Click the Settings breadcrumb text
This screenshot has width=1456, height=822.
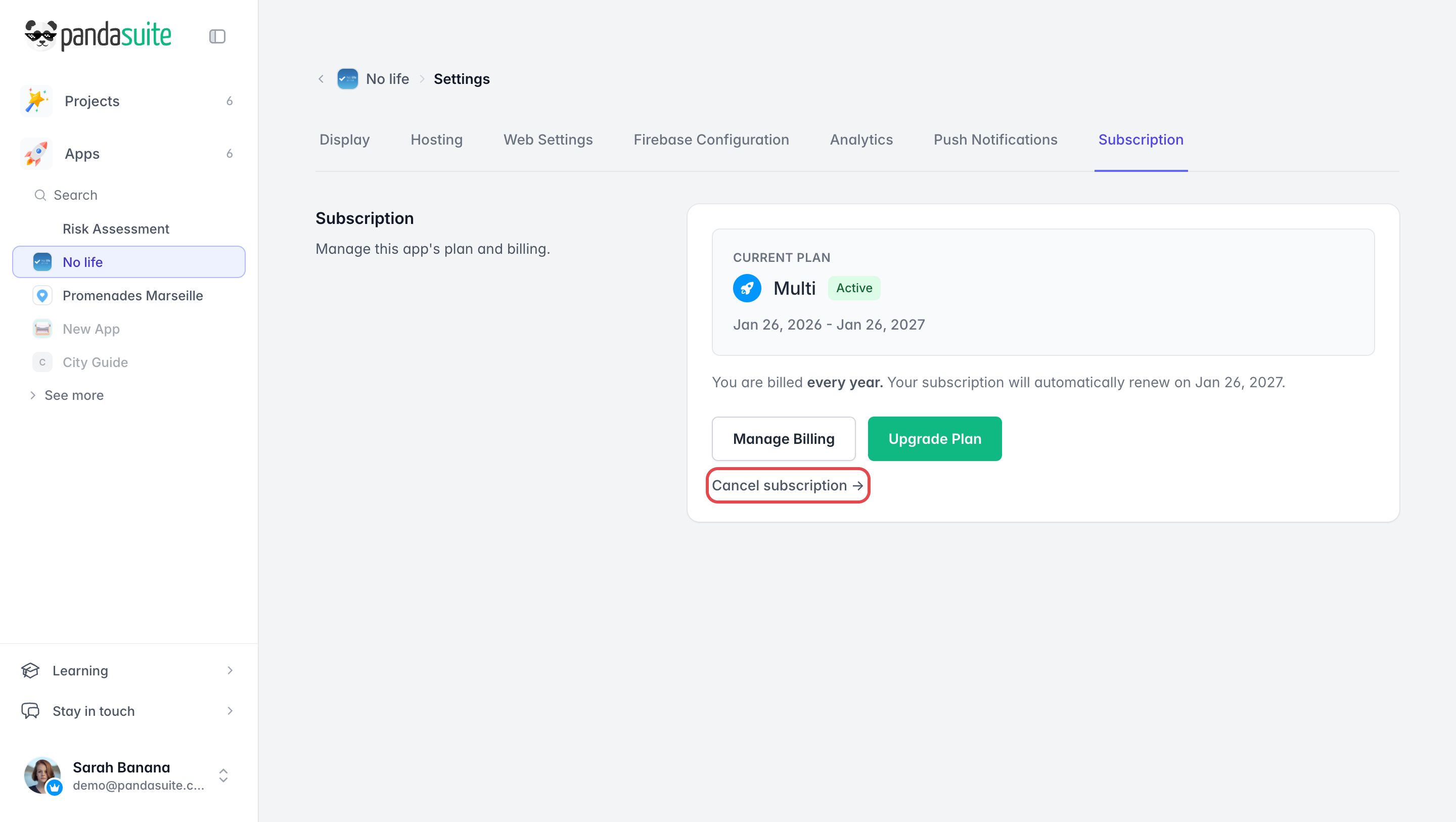pyautogui.click(x=462, y=78)
